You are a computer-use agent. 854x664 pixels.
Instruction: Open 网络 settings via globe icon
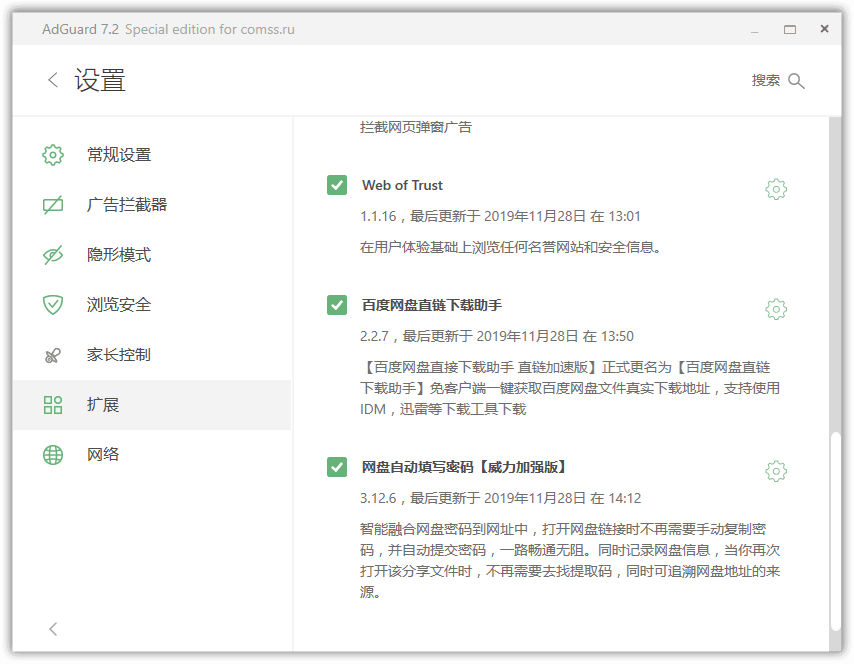tap(52, 454)
